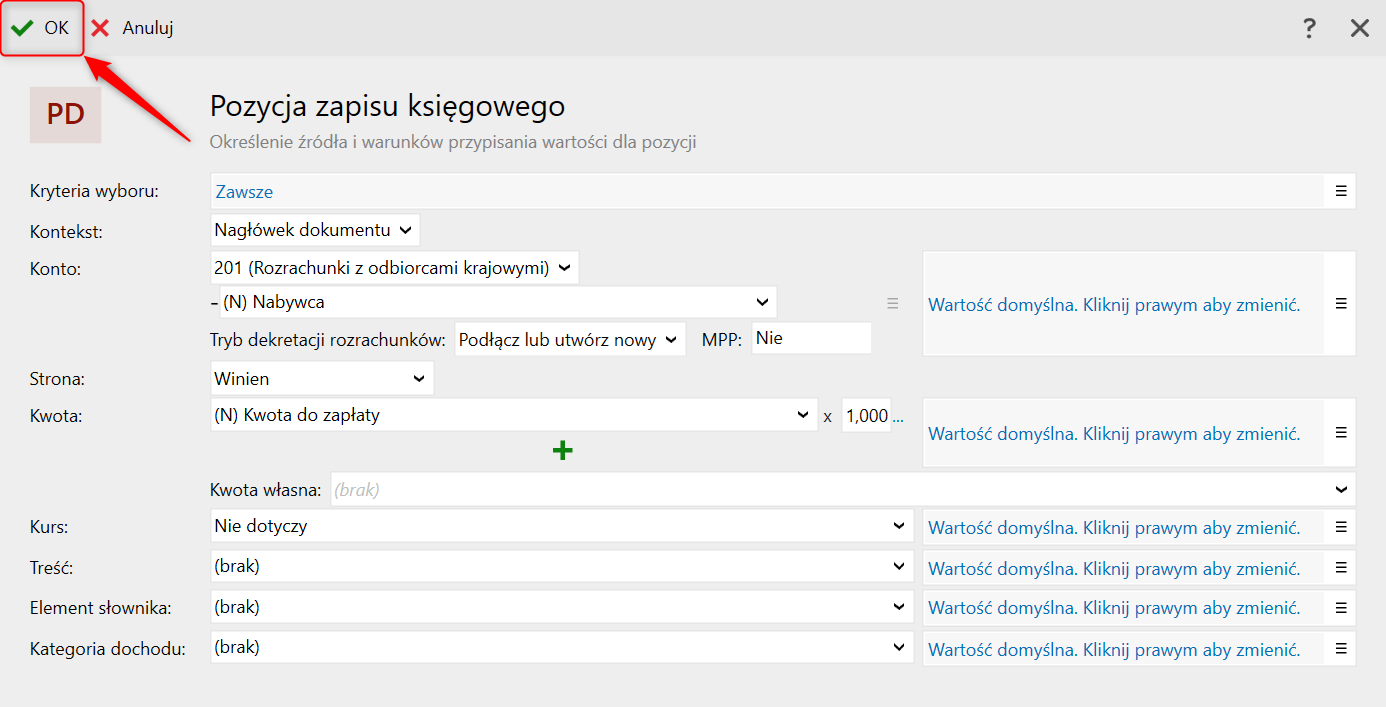Open hamburger menu for Kategoria dochodu row
This screenshot has width=1386, height=707.
1341,648
